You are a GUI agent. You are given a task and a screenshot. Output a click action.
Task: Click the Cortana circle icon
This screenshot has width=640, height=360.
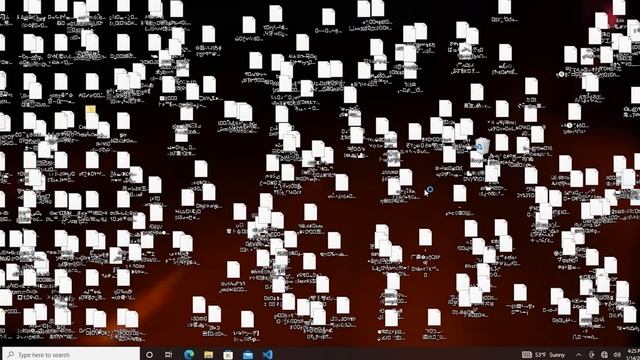(149, 355)
